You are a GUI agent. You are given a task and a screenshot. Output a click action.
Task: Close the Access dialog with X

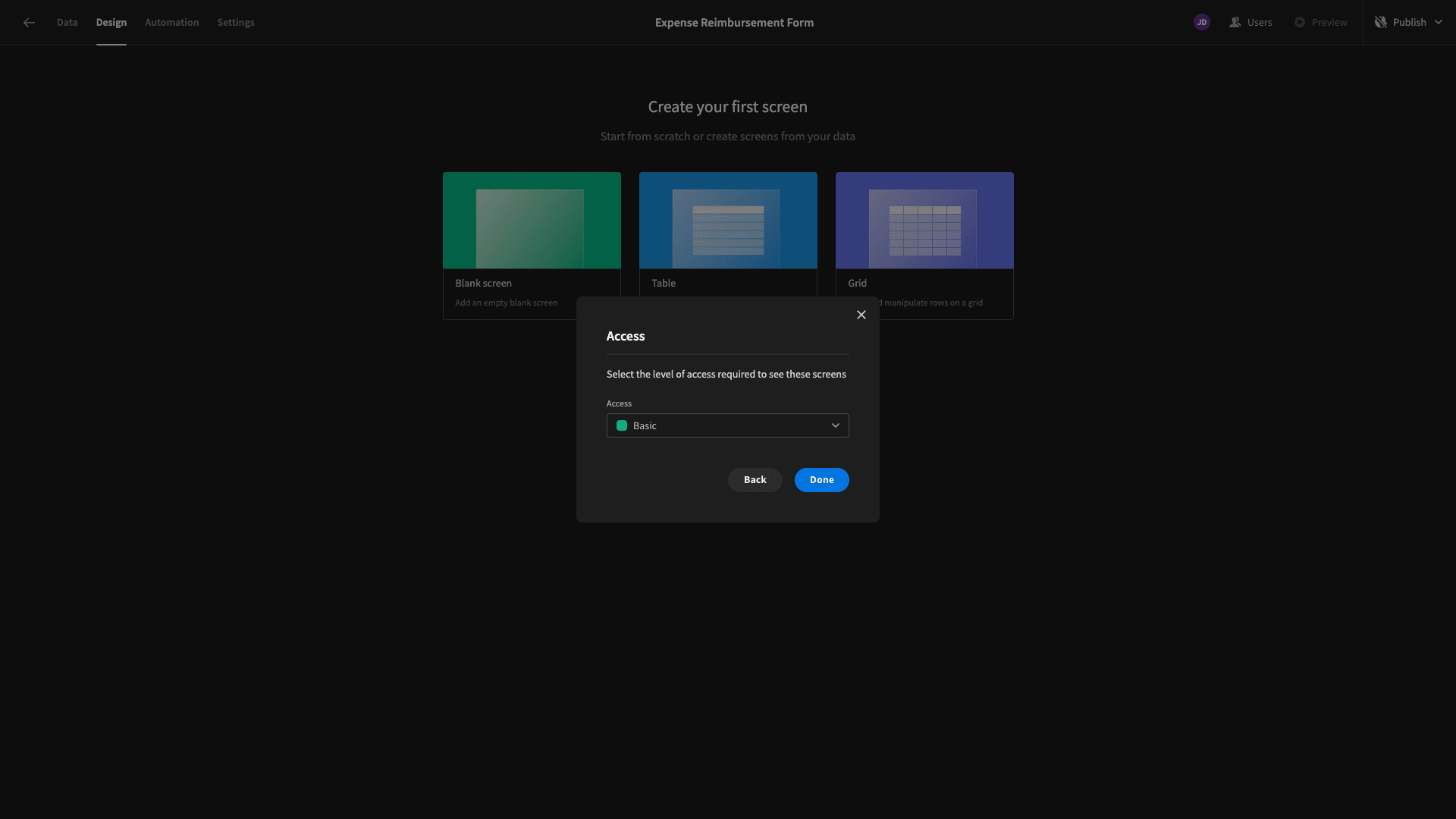pyautogui.click(x=861, y=315)
